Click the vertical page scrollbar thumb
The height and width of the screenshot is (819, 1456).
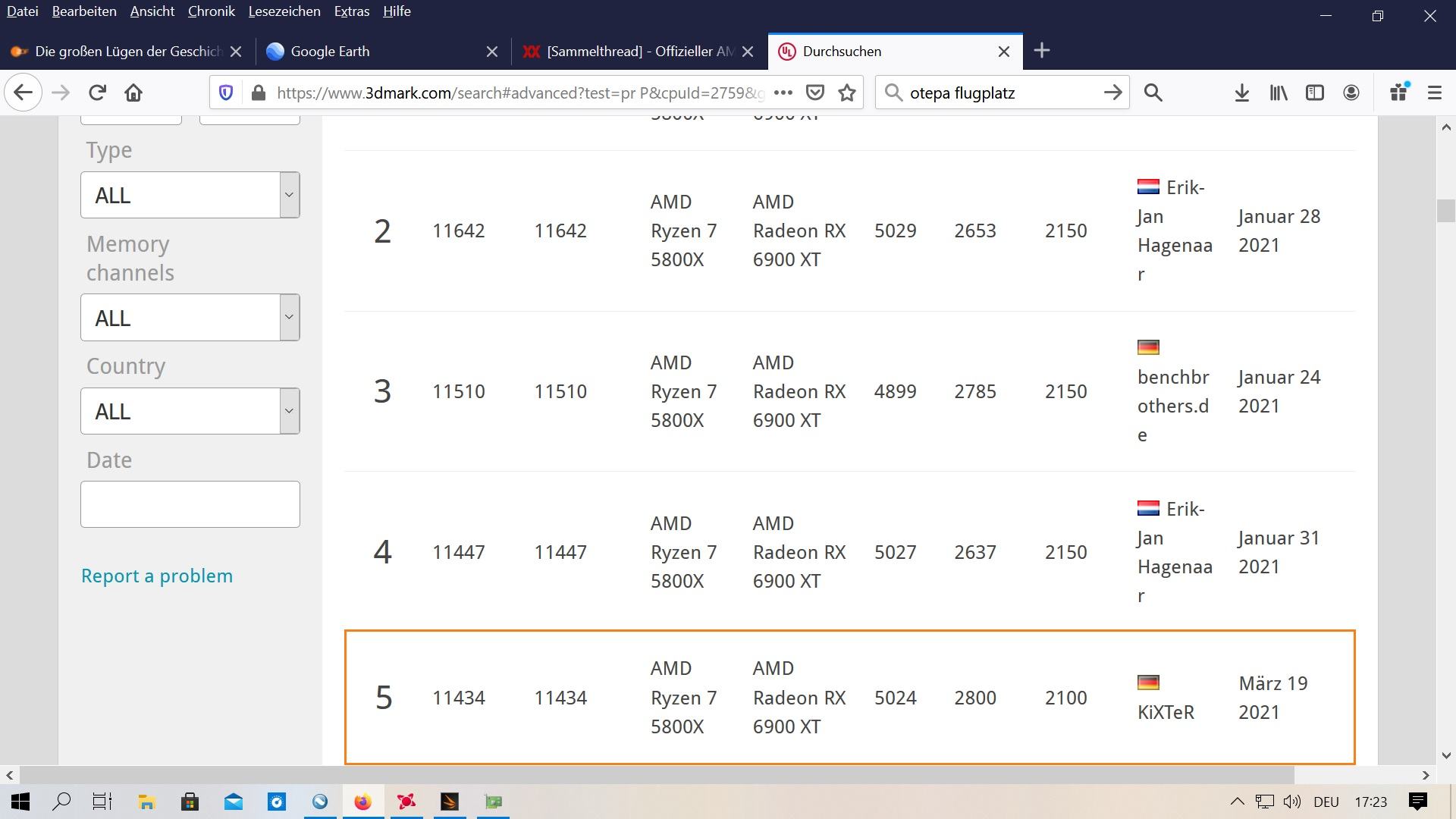coord(1445,211)
